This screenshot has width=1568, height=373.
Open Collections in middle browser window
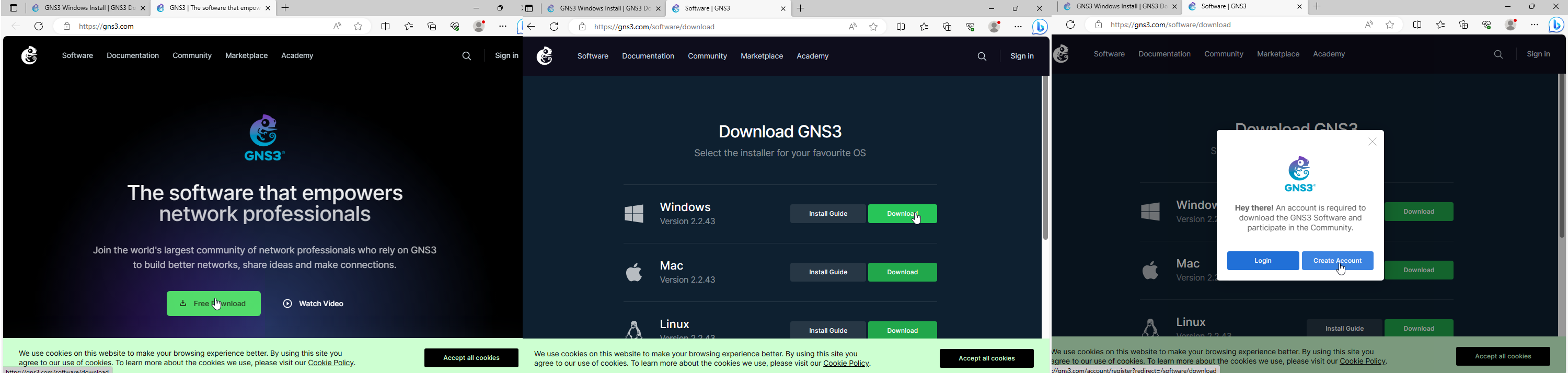click(948, 27)
